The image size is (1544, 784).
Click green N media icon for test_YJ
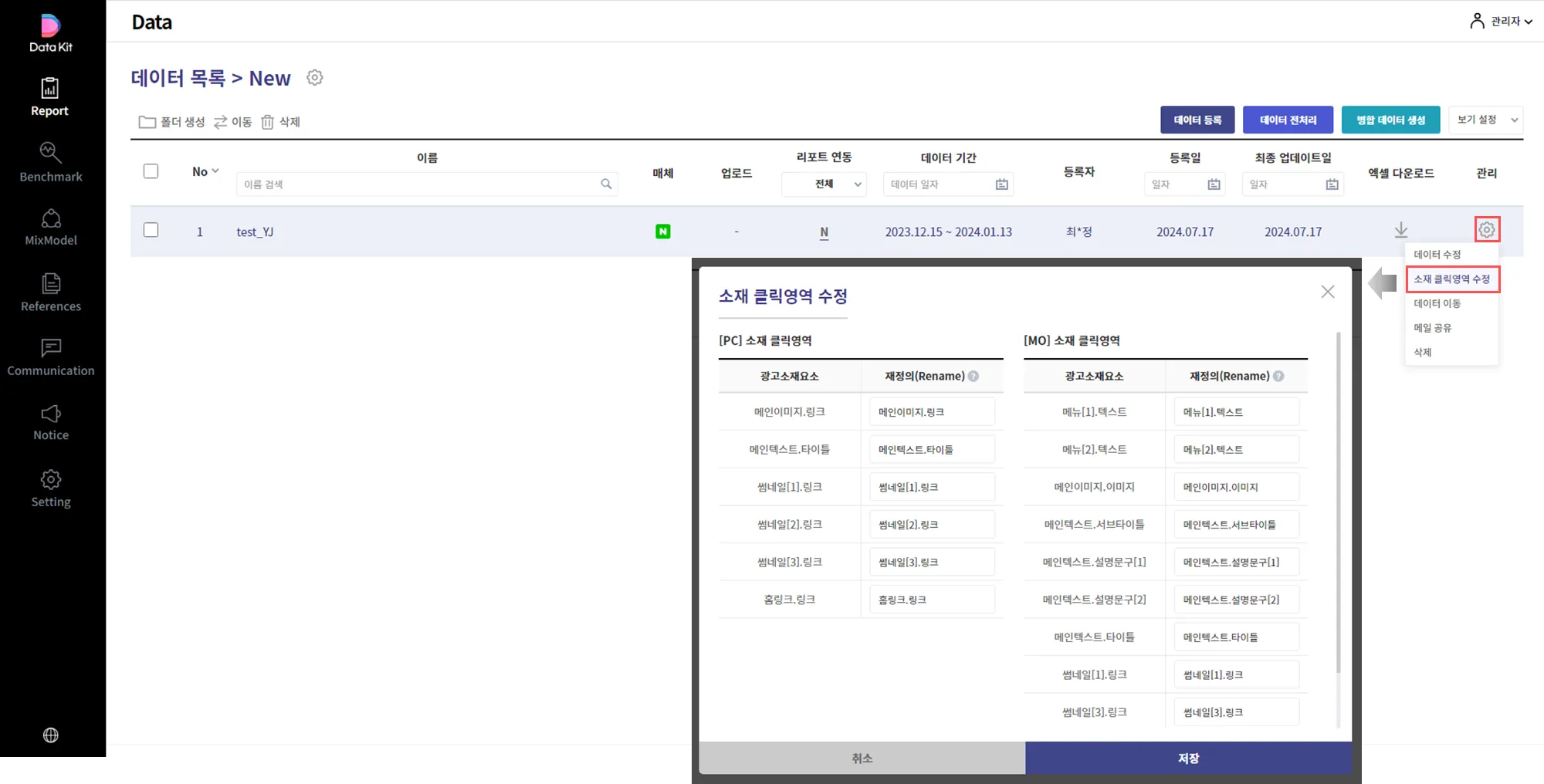[663, 231]
